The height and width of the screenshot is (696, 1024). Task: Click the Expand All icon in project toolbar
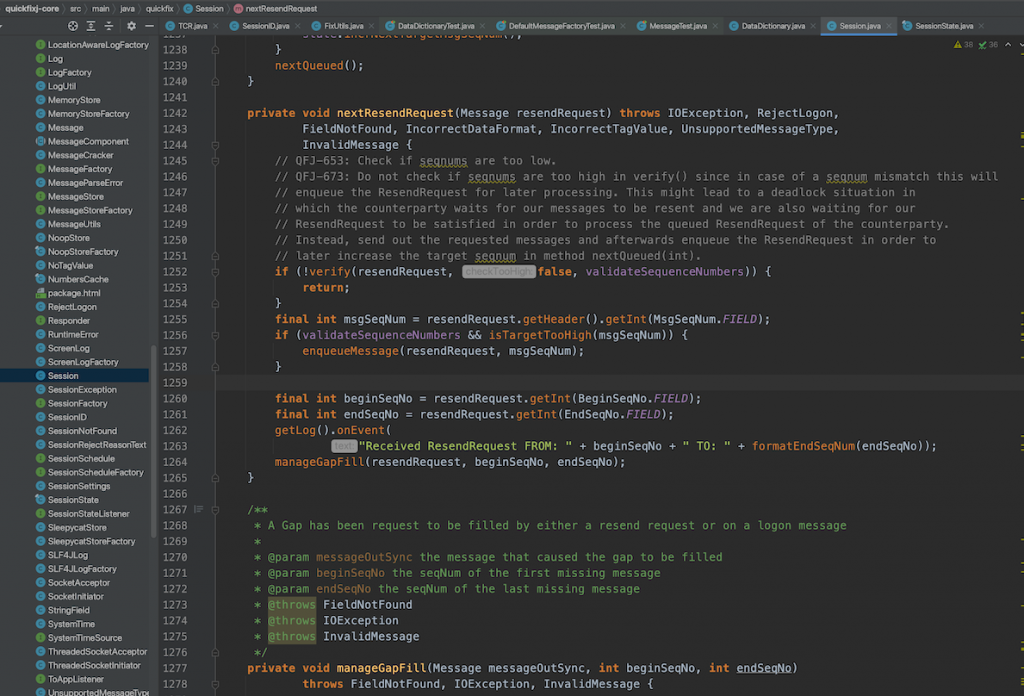(91, 26)
